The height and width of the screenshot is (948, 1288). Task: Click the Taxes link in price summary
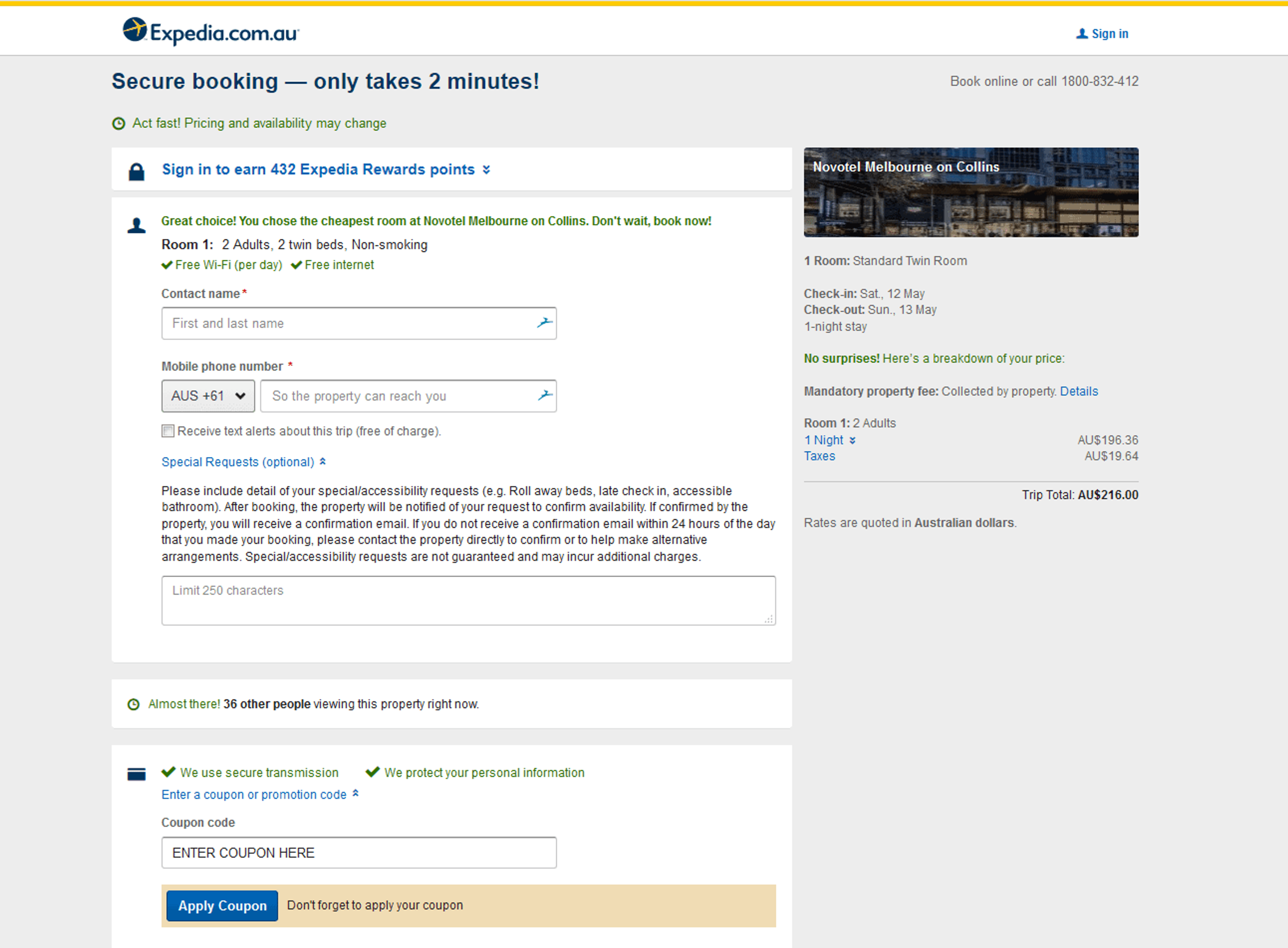(x=819, y=456)
